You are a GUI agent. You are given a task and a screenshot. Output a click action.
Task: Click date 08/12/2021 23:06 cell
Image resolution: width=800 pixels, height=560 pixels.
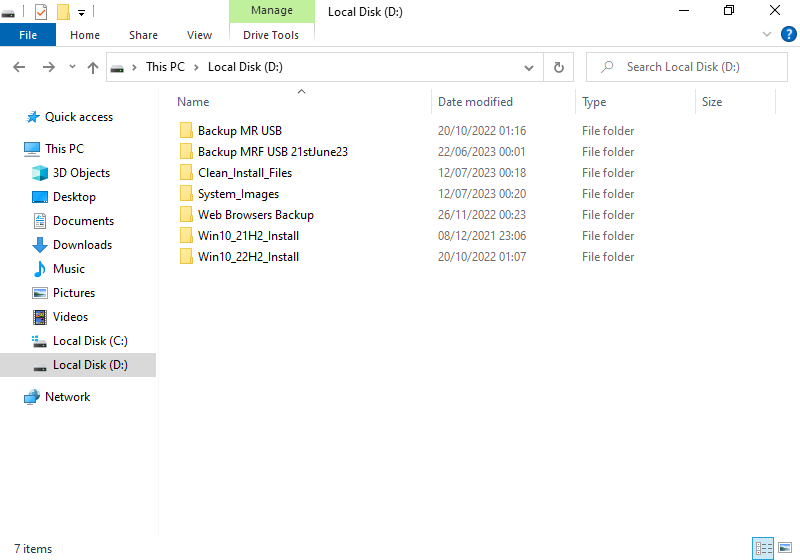[482, 235]
